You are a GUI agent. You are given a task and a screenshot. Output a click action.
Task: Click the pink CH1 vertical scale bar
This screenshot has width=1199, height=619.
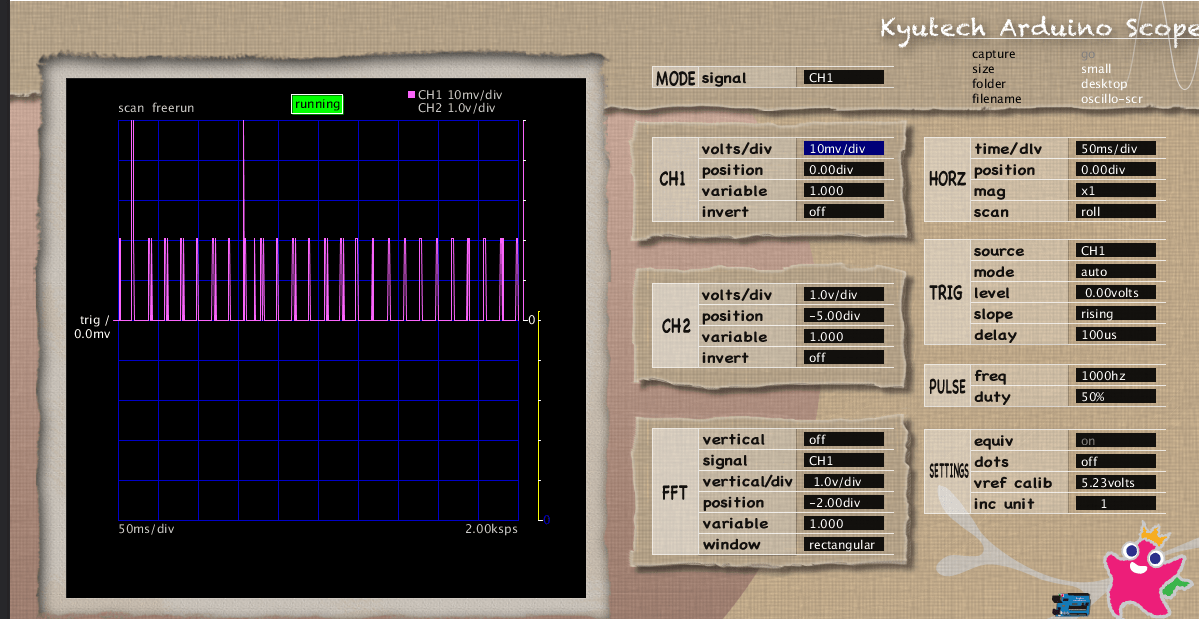524,220
